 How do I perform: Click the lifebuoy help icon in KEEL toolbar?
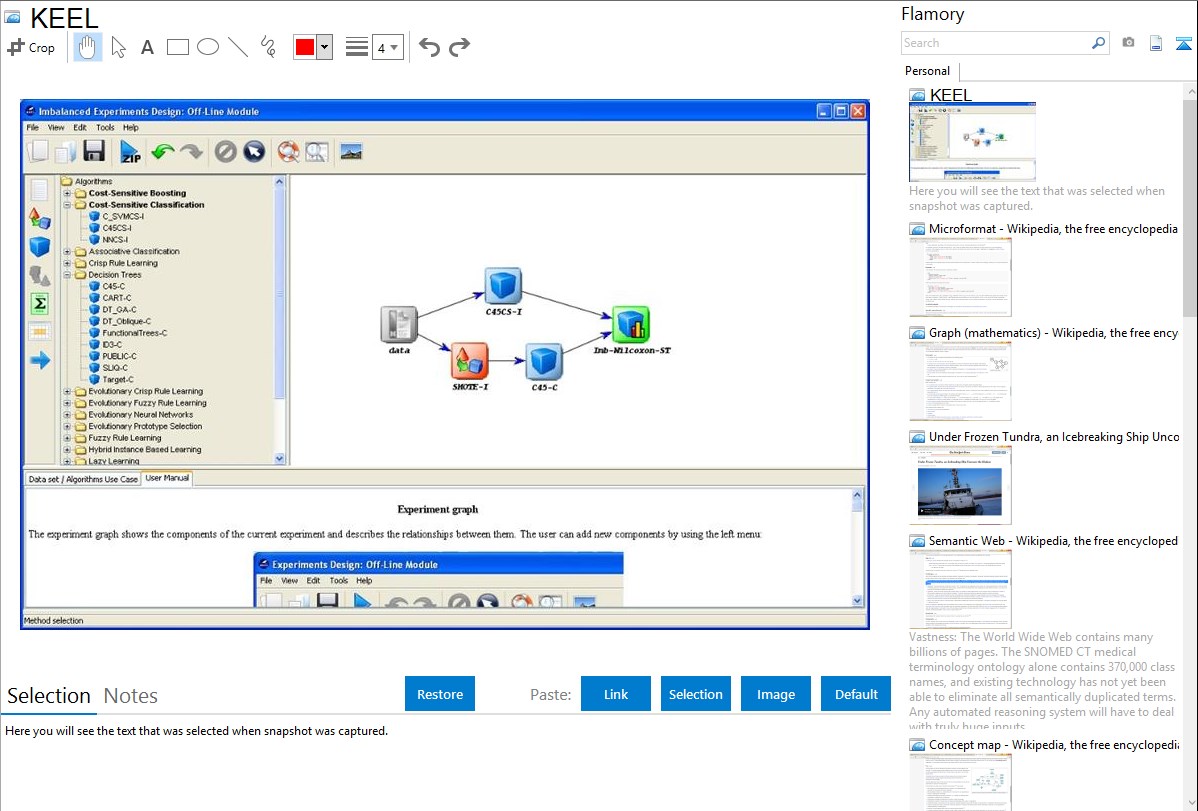coord(288,151)
